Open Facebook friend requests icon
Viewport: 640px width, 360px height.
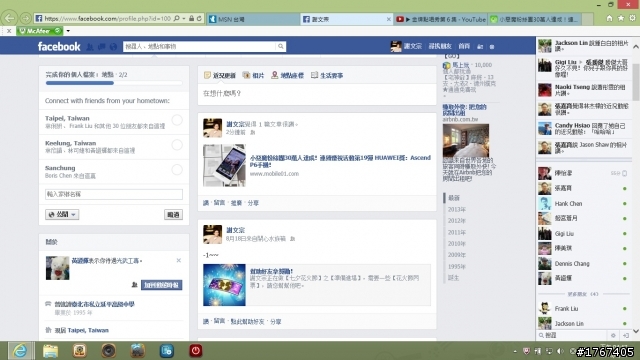[x=90, y=47]
